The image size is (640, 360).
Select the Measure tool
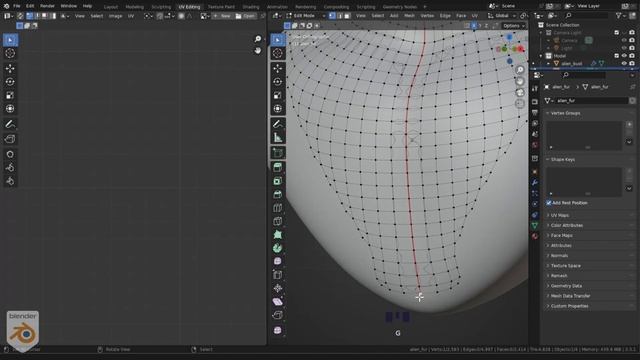(278, 138)
